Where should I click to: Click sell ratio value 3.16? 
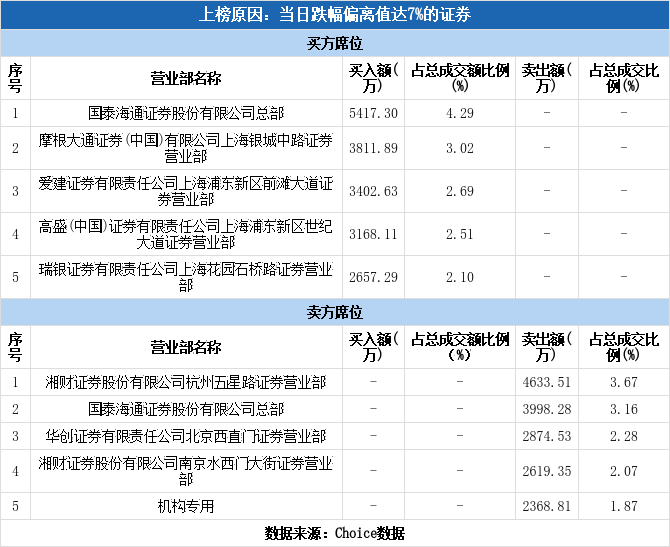pos(624,409)
